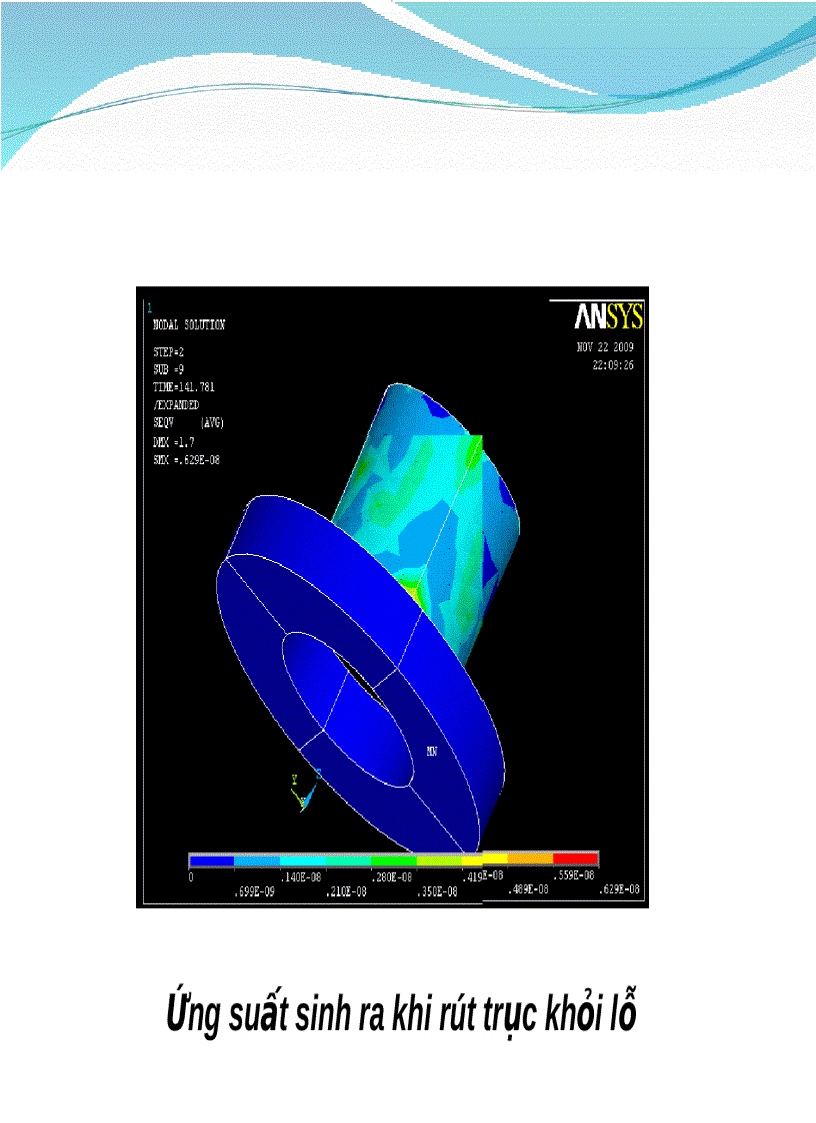Click the red segment of the stress color bar
This screenshot has height=1123, width=816.
577,858
